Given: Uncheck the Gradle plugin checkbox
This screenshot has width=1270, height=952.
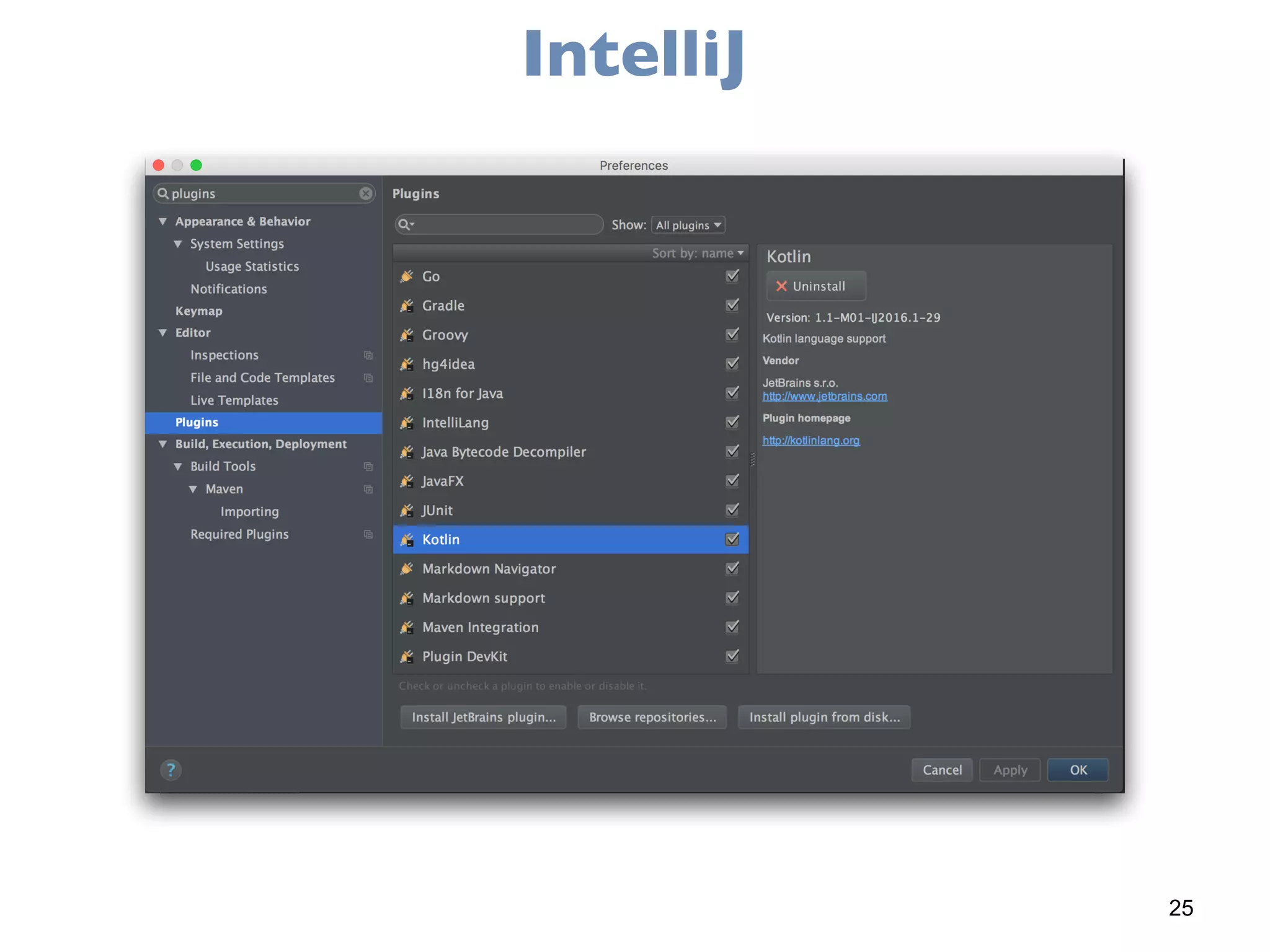Looking at the screenshot, I should (x=732, y=305).
